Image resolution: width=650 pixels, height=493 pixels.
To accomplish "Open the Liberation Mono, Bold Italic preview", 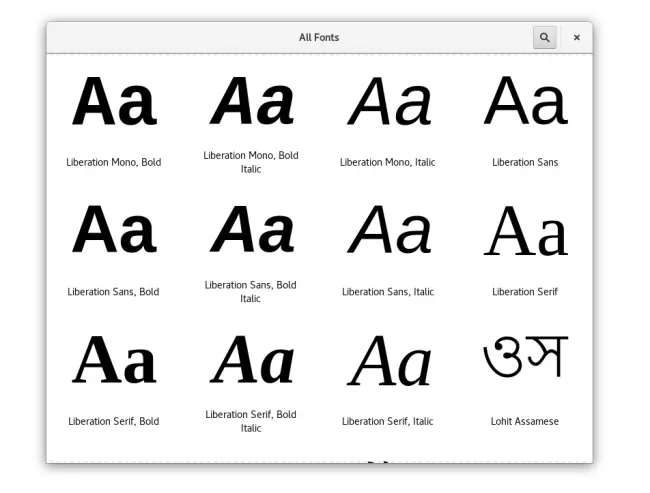I will point(251,101).
